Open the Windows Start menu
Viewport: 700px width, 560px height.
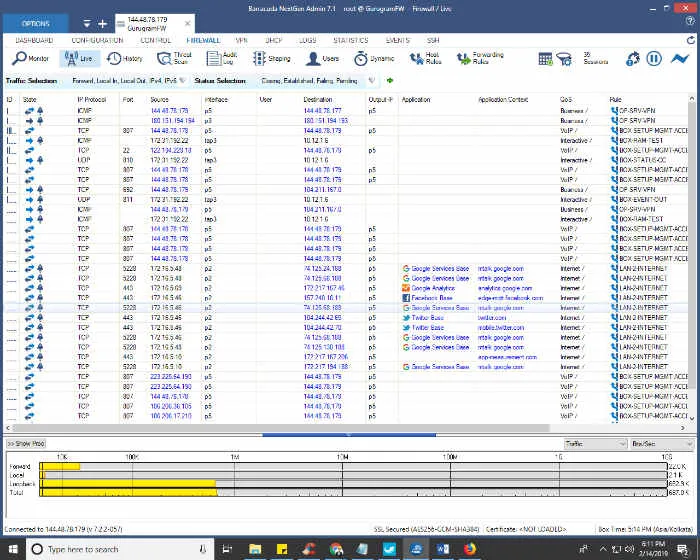point(13,549)
